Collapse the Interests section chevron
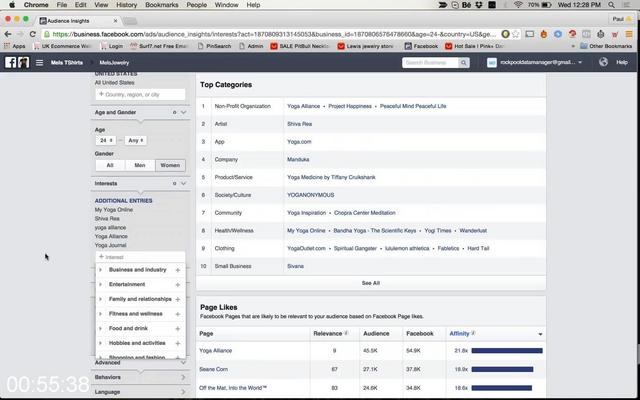 click(183, 184)
